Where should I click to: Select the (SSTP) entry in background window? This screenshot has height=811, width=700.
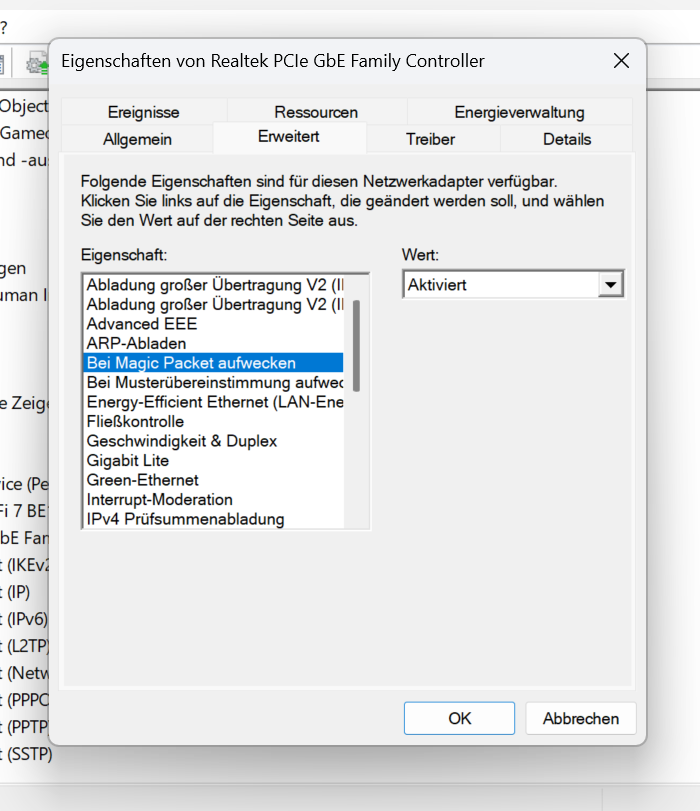coord(26,754)
